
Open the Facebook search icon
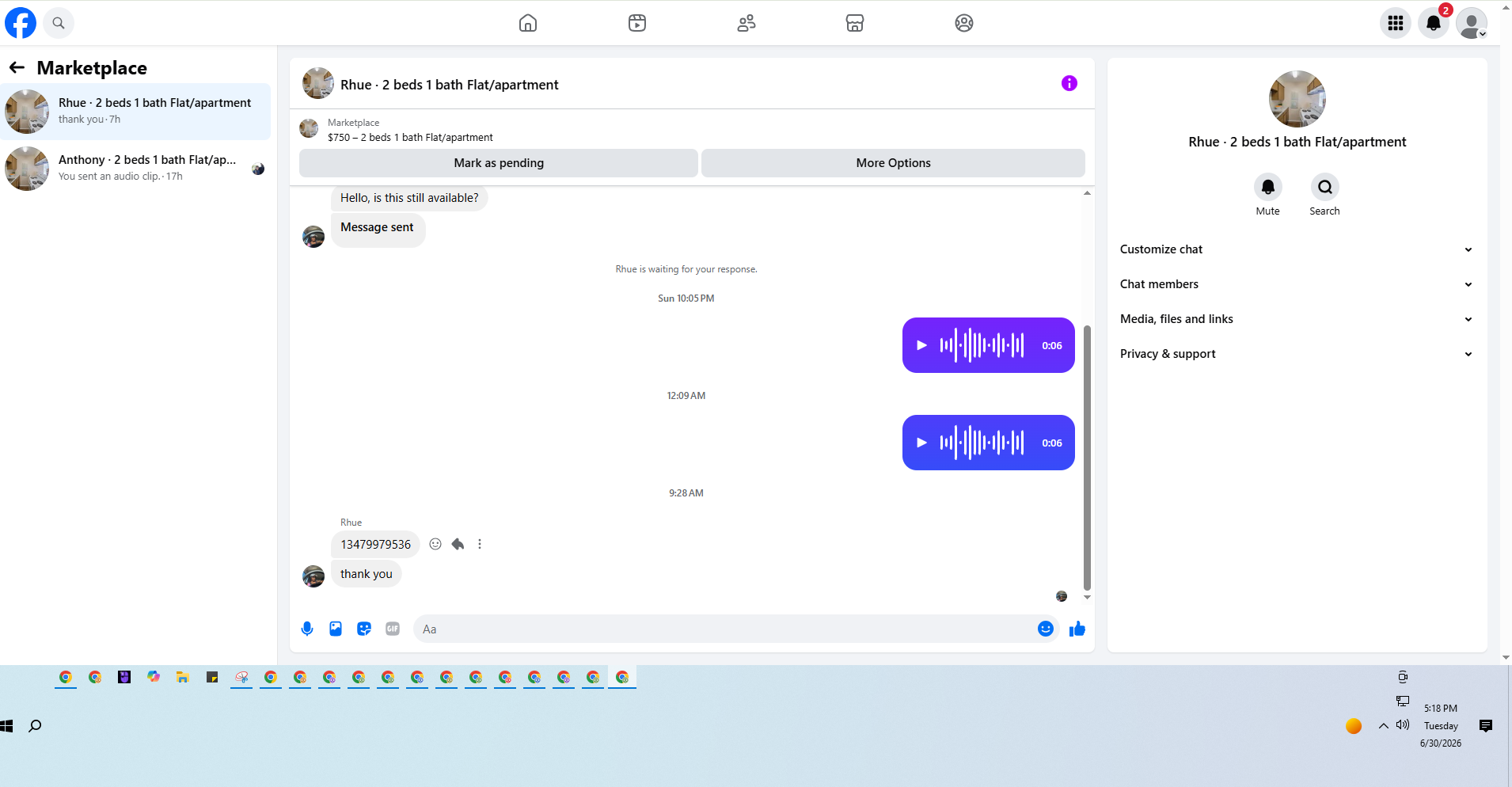click(x=59, y=23)
